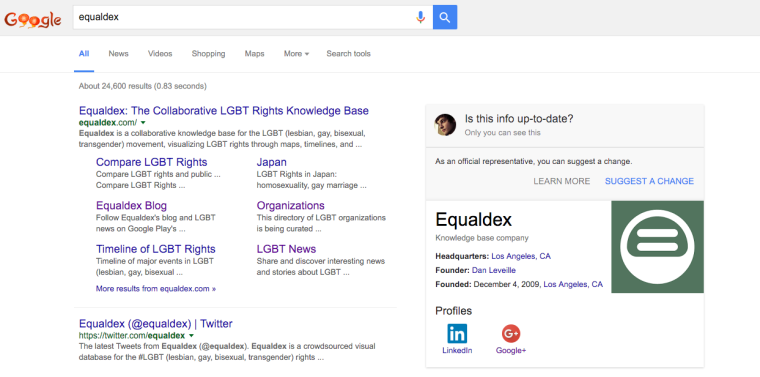Open Timeline of LGBT Rights sitelink
The height and width of the screenshot is (377, 760).
point(156,249)
